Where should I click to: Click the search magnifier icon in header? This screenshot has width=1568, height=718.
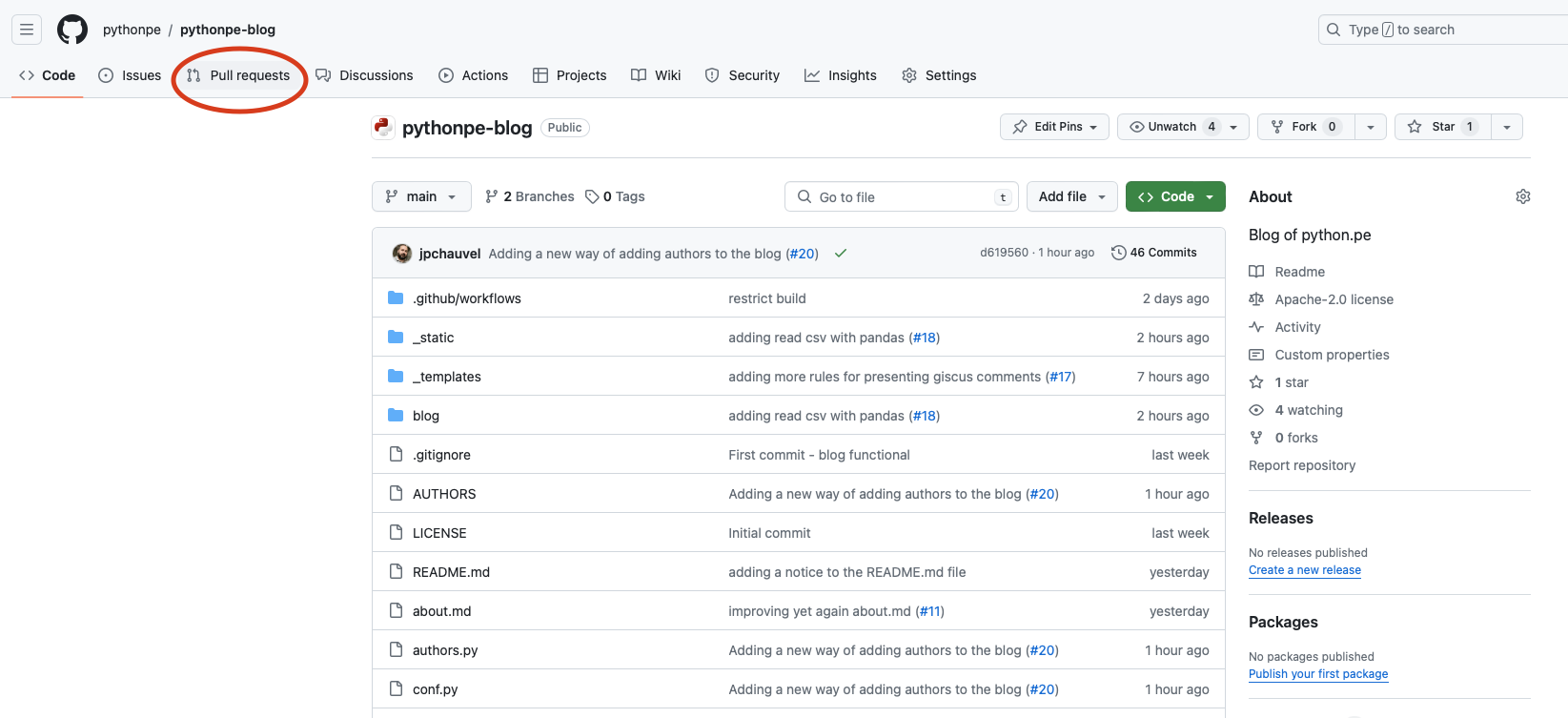pyautogui.click(x=1334, y=30)
